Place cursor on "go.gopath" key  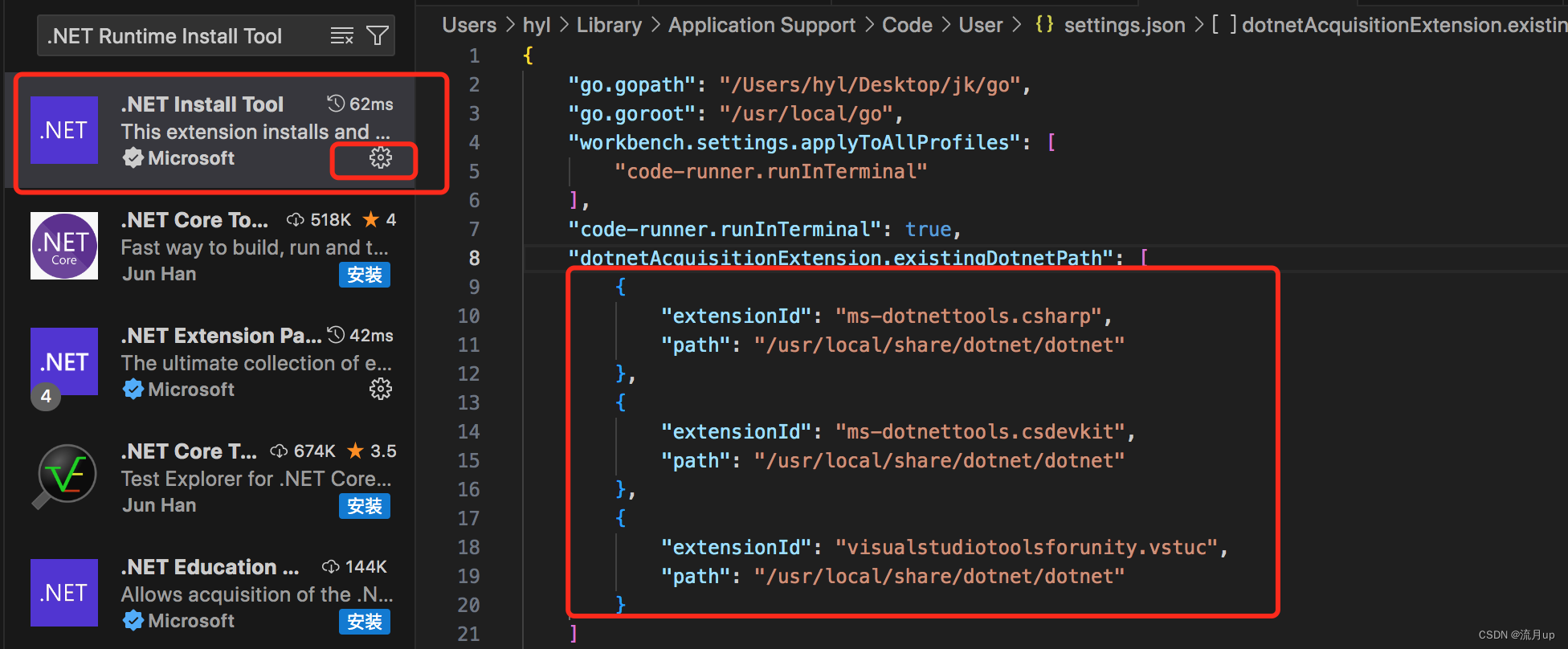tap(632, 84)
